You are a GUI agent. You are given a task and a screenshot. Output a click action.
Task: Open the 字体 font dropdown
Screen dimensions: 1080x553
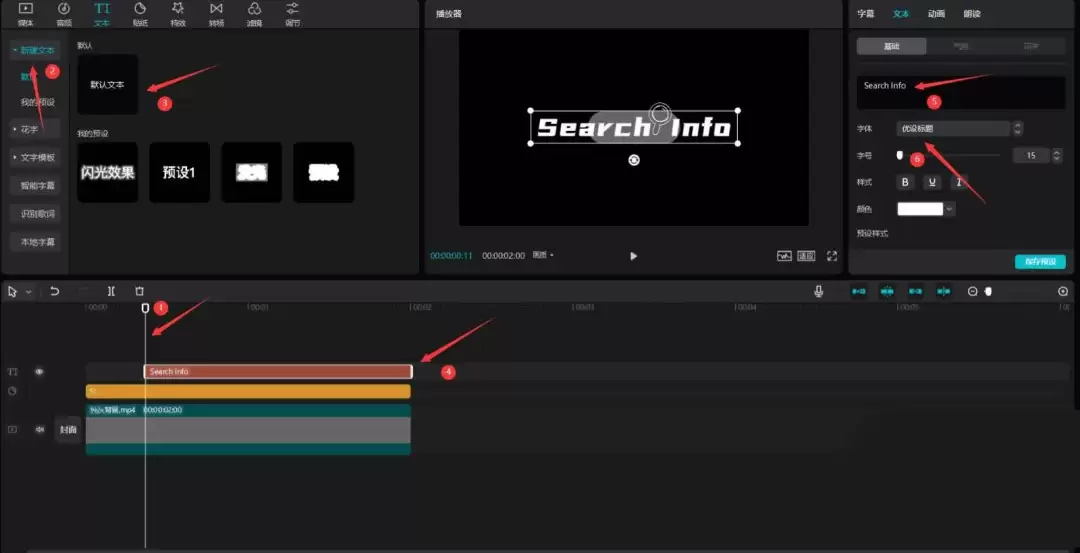click(x=953, y=128)
